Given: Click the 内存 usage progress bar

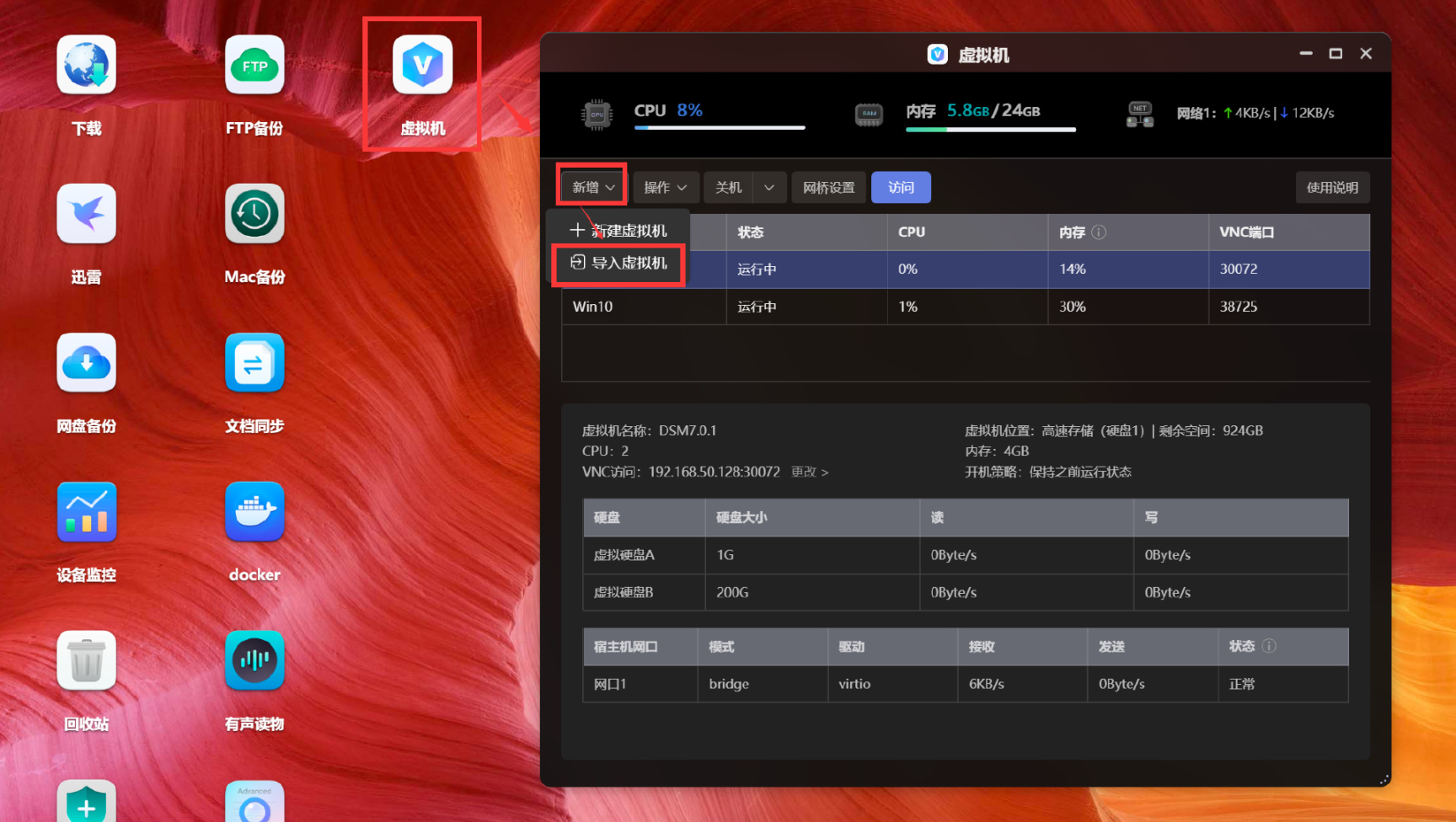Looking at the screenshot, I should (x=991, y=130).
